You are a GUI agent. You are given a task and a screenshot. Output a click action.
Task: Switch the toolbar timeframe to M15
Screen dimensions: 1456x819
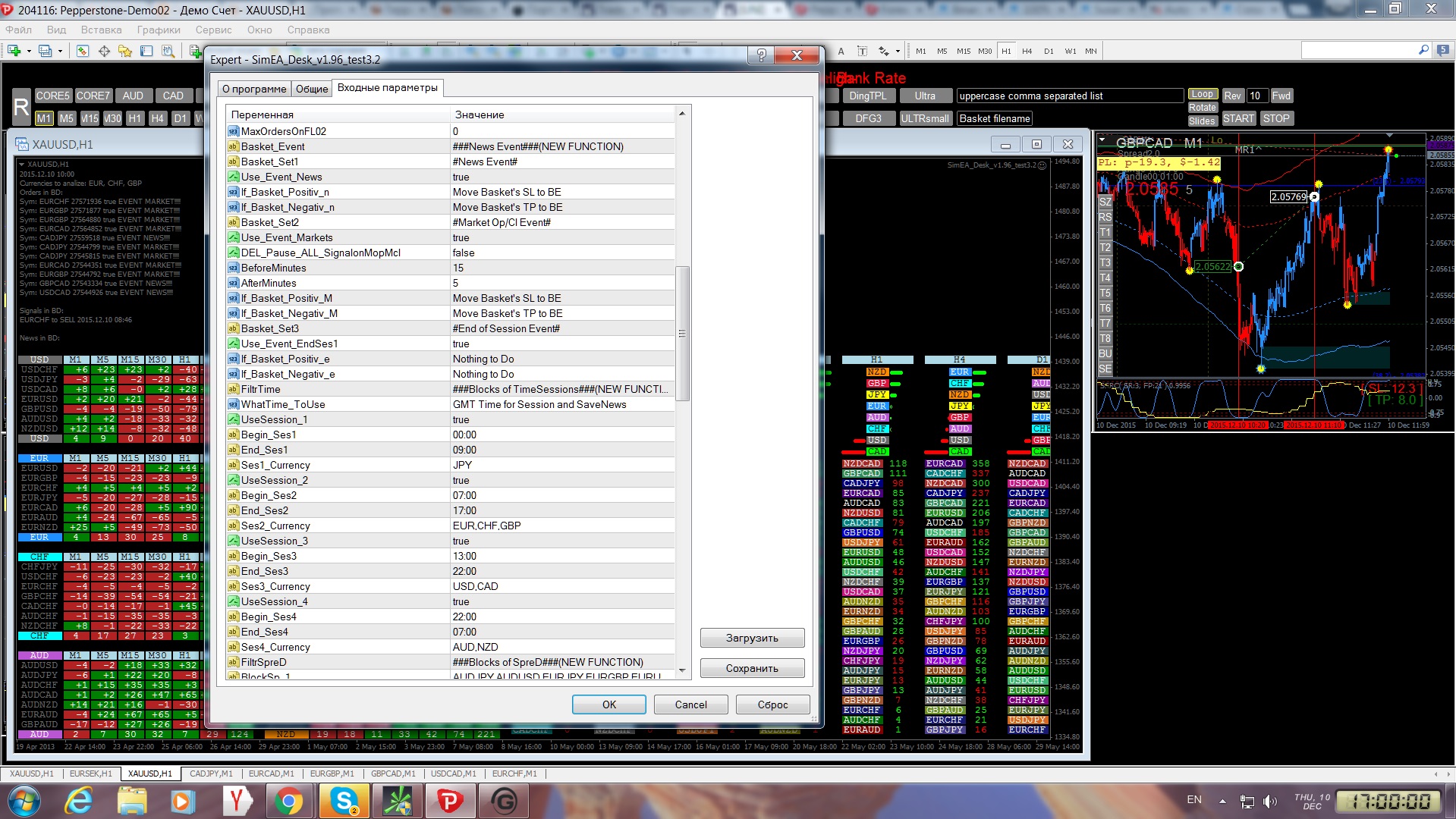tap(964, 51)
